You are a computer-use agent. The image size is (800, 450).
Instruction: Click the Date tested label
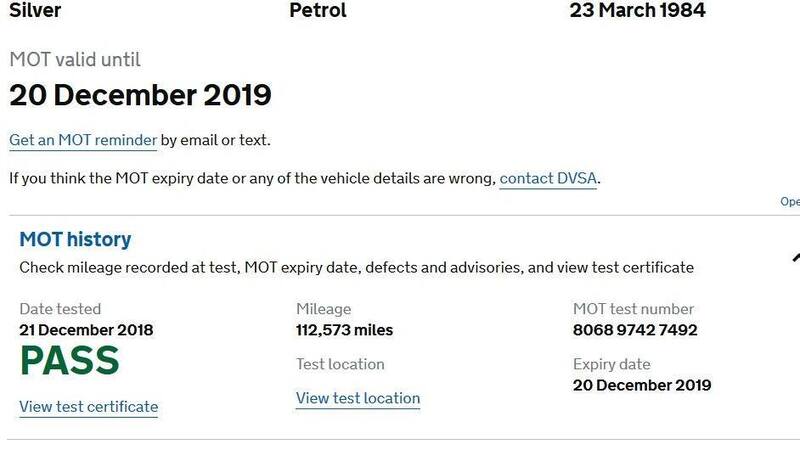(60, 309)
